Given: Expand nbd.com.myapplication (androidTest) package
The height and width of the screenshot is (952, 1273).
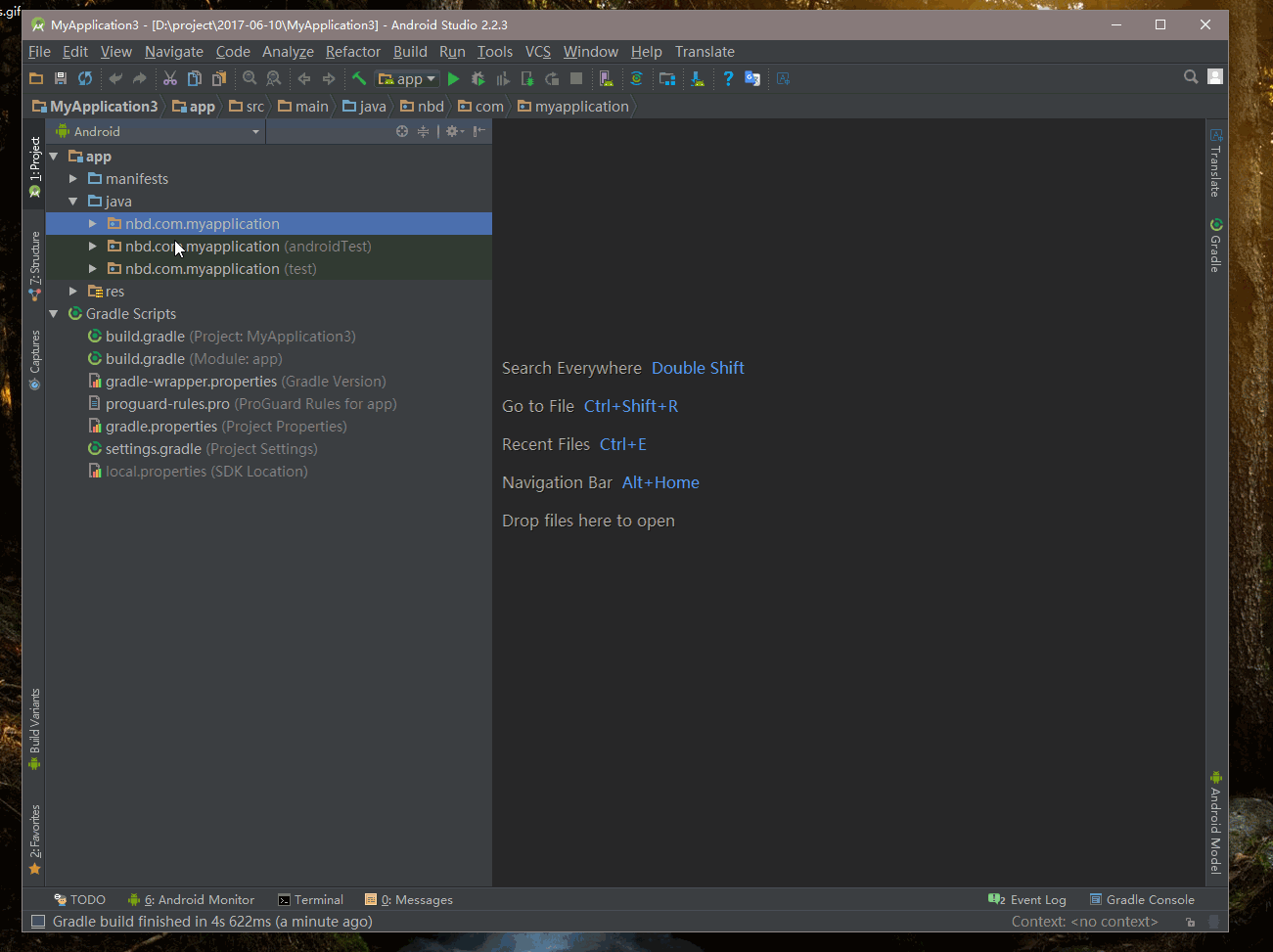Looking at the screenshot, I should pyautogui.click(x=93, y=247).
